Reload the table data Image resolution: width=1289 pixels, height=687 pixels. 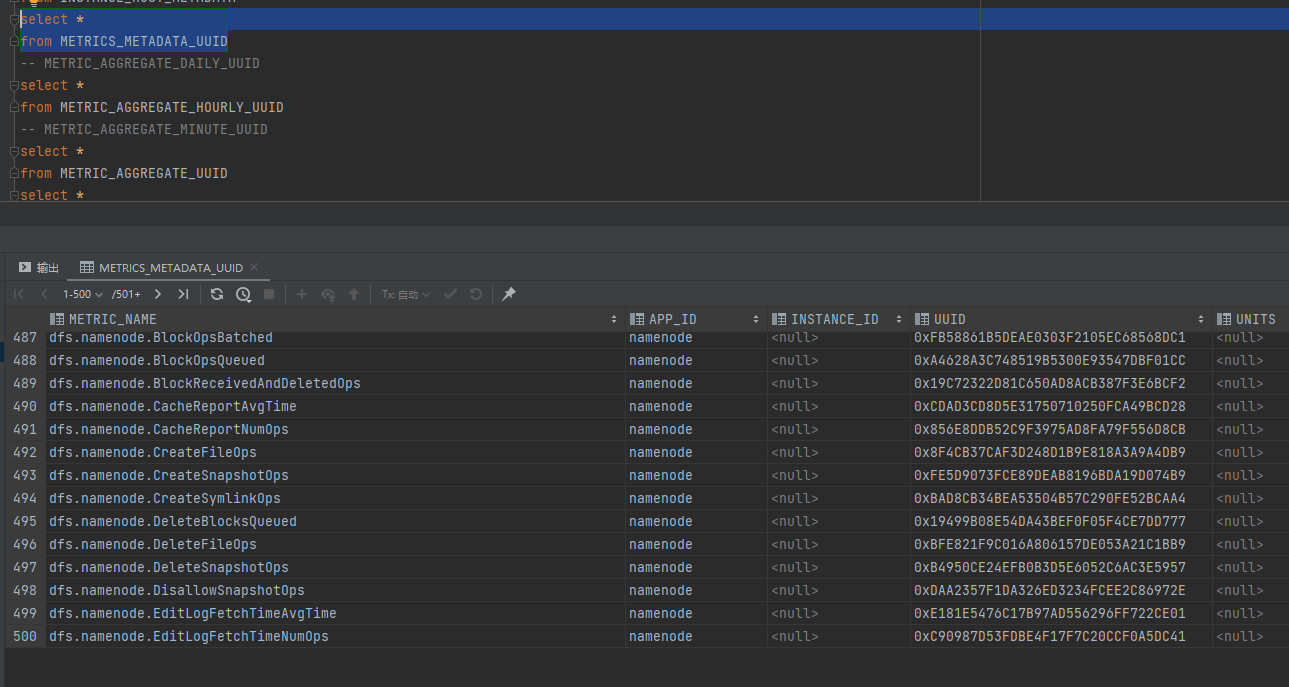pyautogui.click(x=217, y=294)
